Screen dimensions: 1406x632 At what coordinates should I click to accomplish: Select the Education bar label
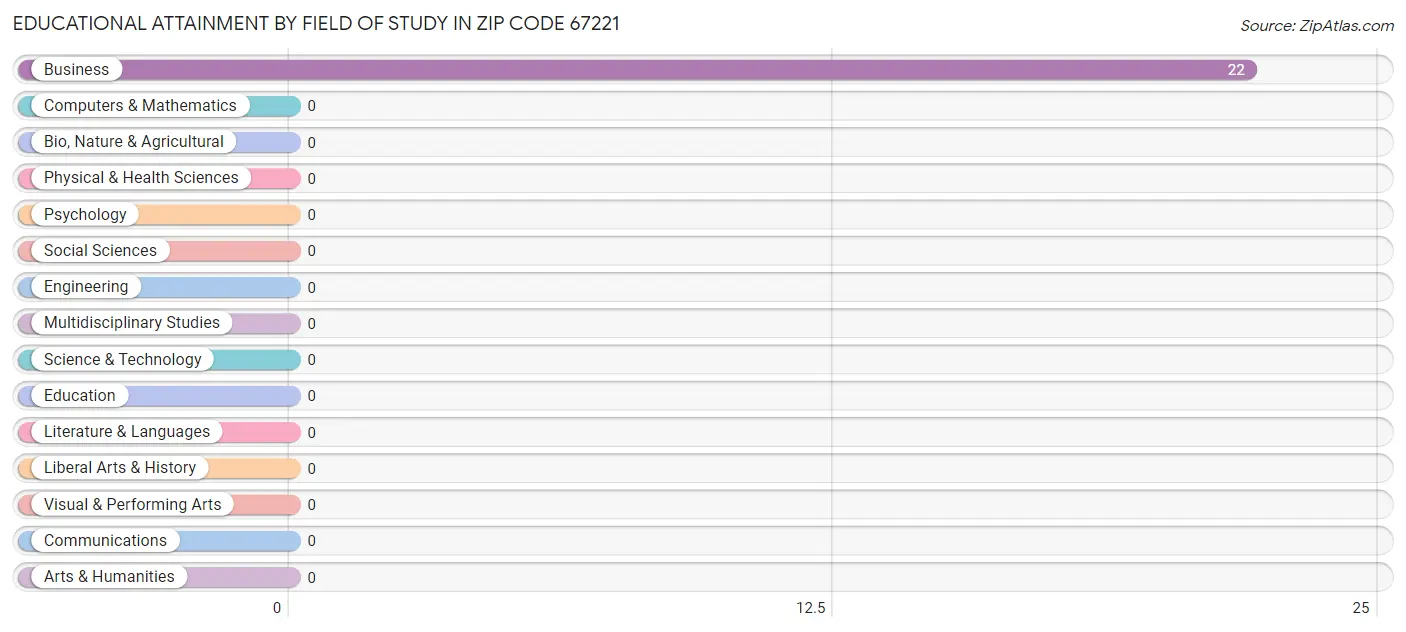[80, 395]
